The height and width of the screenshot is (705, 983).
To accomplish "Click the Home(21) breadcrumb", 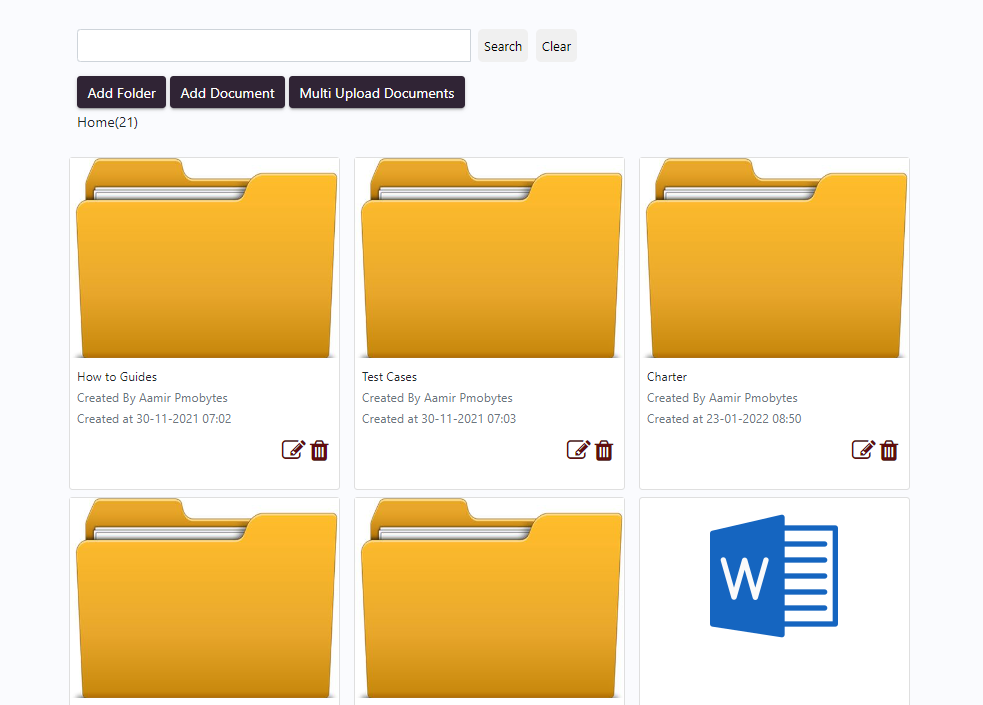I will point(107,122).
